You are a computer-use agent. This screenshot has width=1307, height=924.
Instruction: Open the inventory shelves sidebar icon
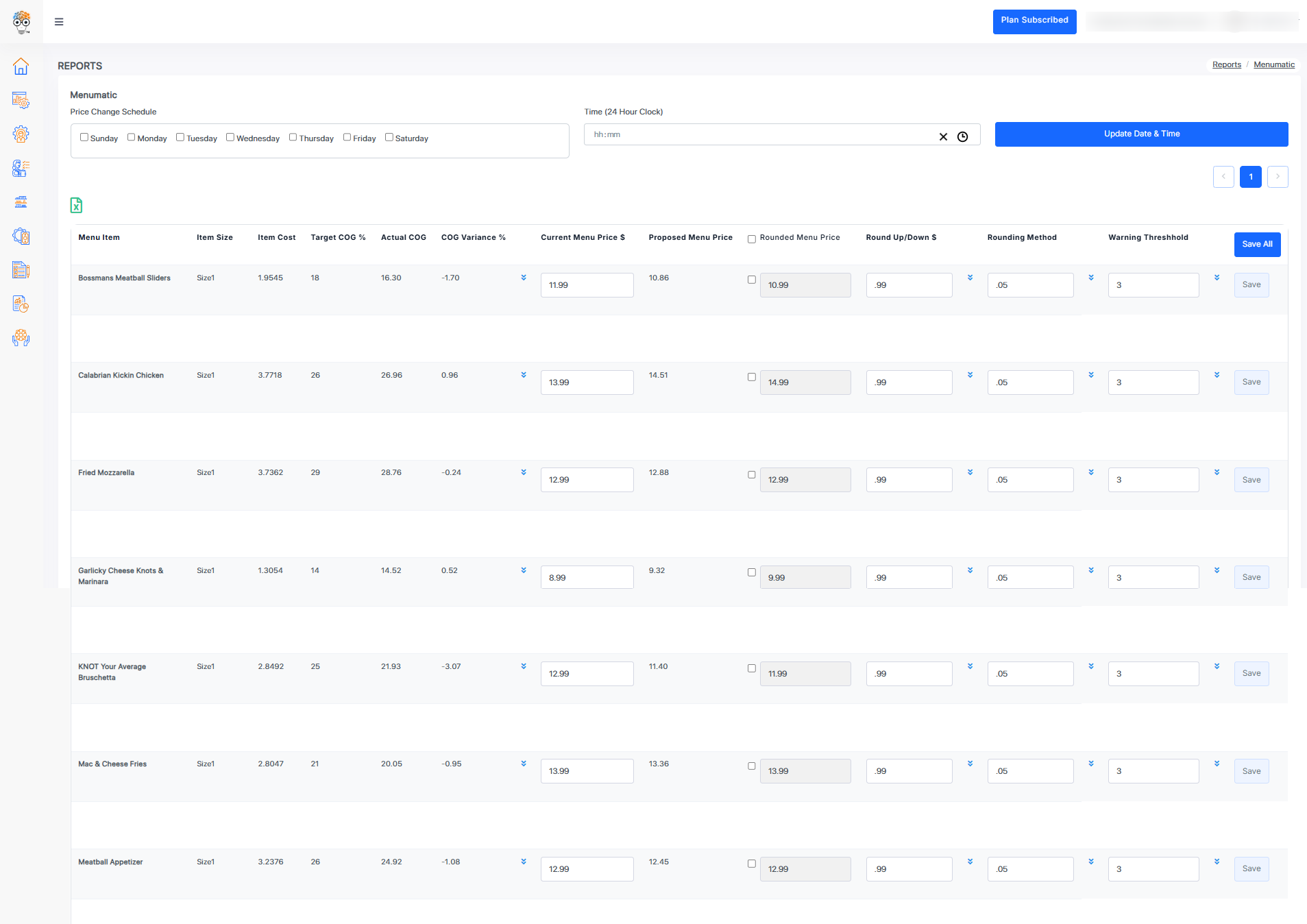click(x=21, y=202)
